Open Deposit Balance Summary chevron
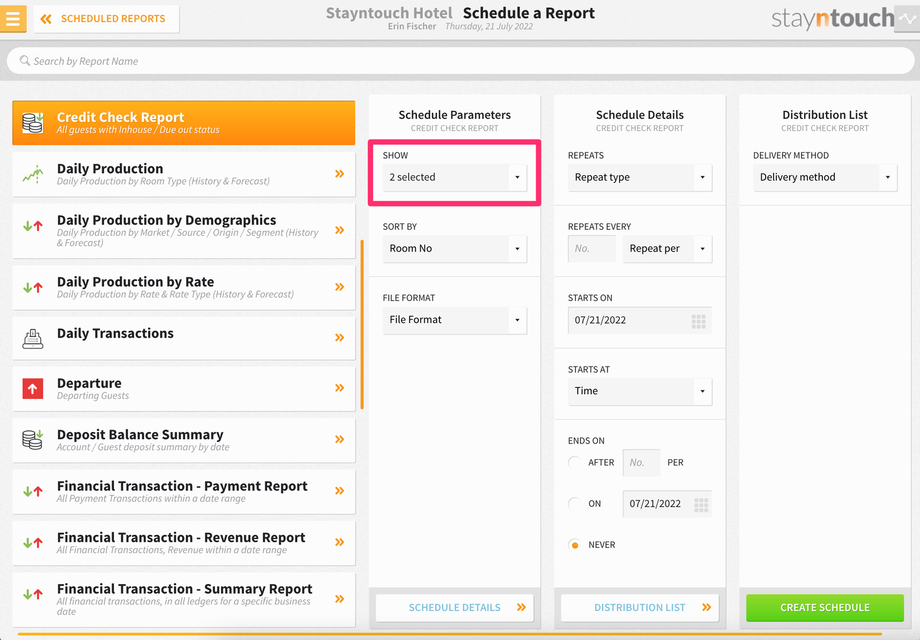920x640 pixels. (339, 439)
